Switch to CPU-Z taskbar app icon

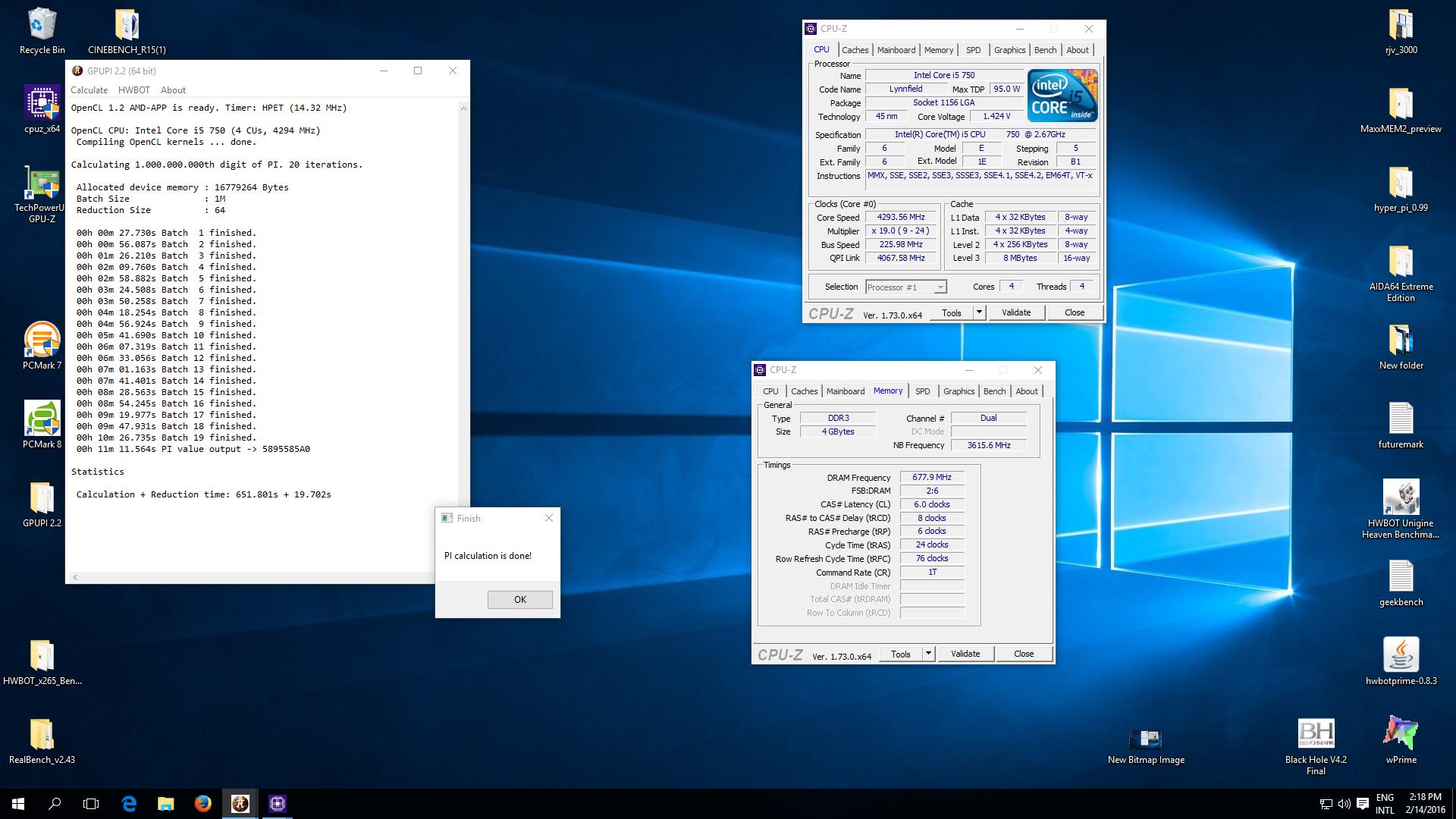(x=277, y=804)
